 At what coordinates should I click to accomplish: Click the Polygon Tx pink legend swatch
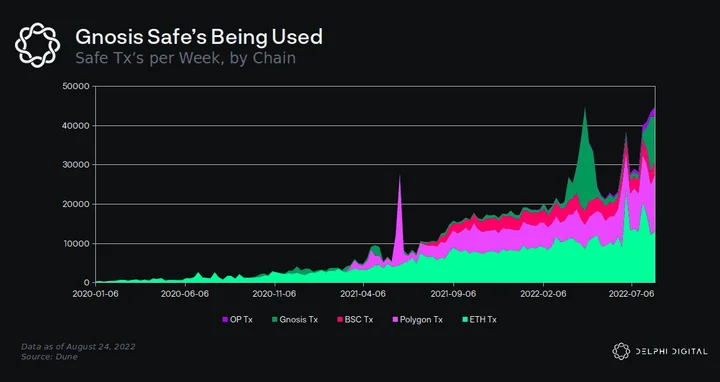[395, 320]
